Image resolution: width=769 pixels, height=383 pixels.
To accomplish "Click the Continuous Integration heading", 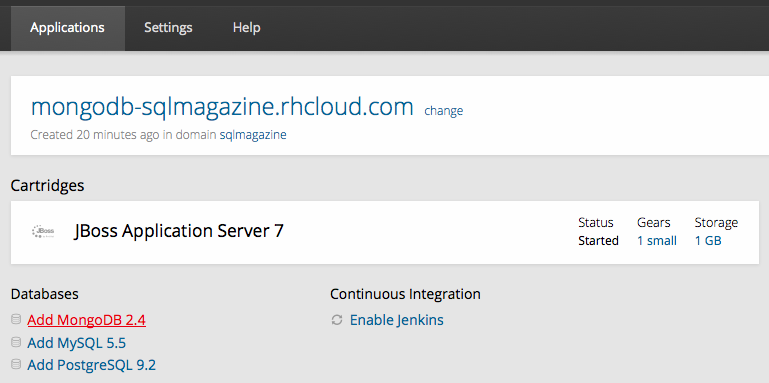I will tap(405, 294).
